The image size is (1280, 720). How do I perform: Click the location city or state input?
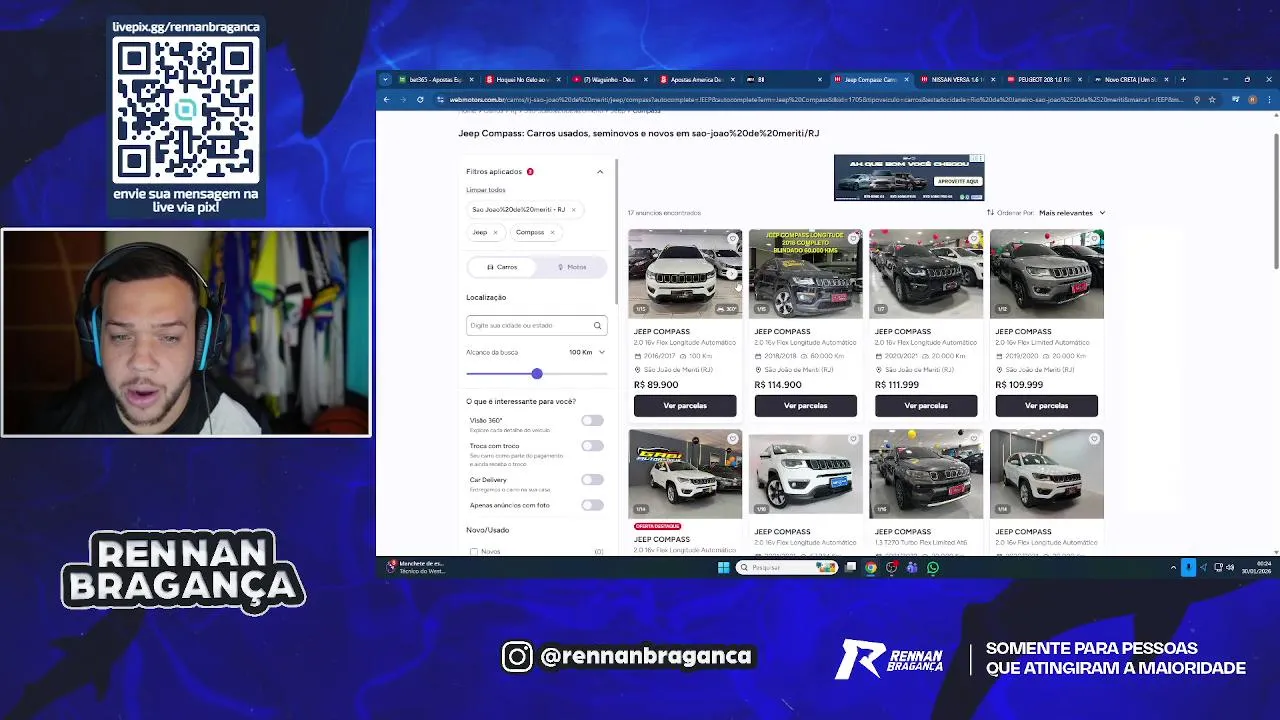tap(530, 325)
